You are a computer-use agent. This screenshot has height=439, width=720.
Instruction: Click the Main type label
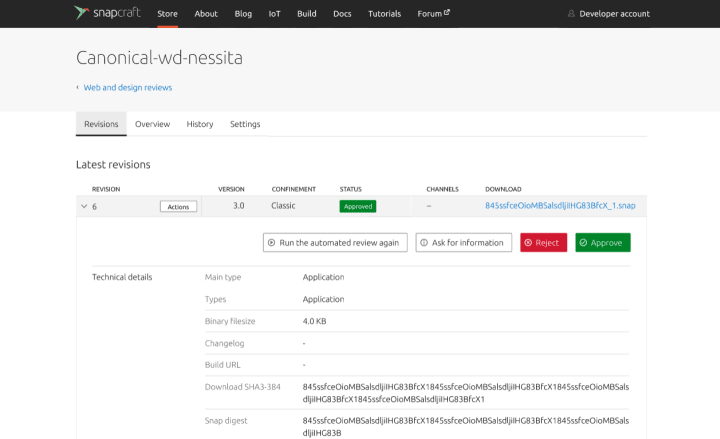[223, 277]
